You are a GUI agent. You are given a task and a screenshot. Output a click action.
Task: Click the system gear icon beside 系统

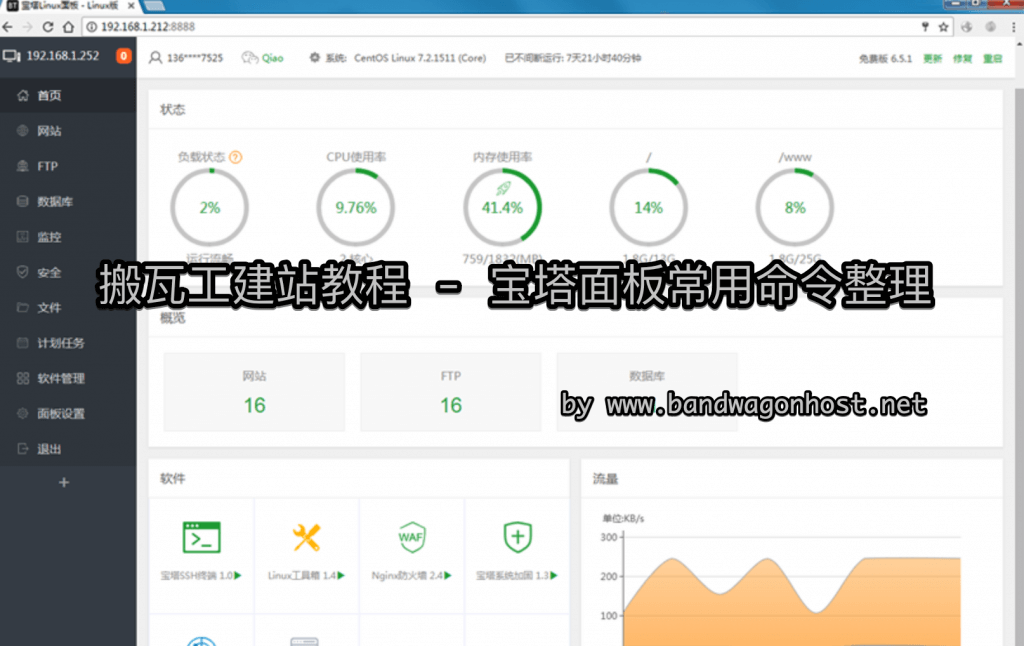tap(315, 57)
